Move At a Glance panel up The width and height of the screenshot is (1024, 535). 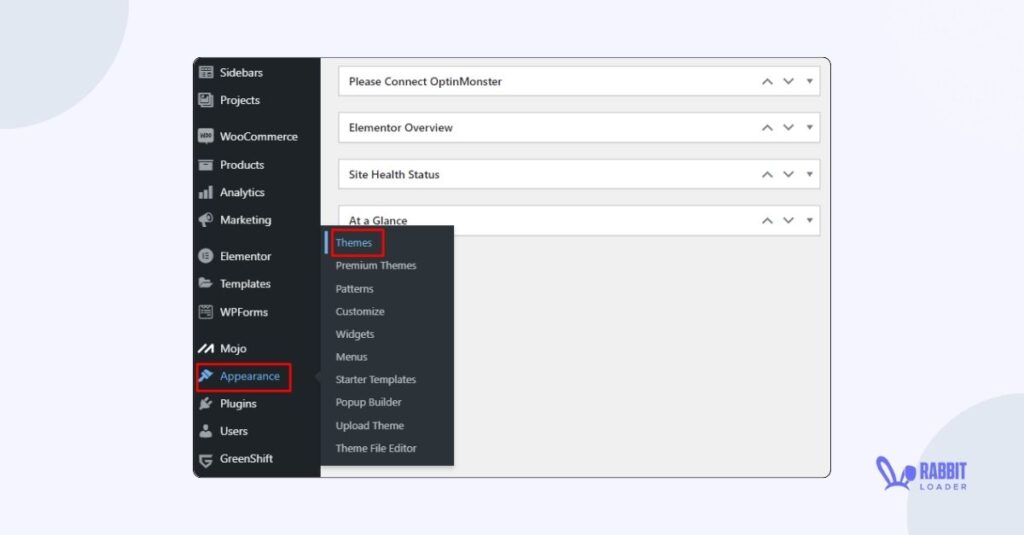767,221
